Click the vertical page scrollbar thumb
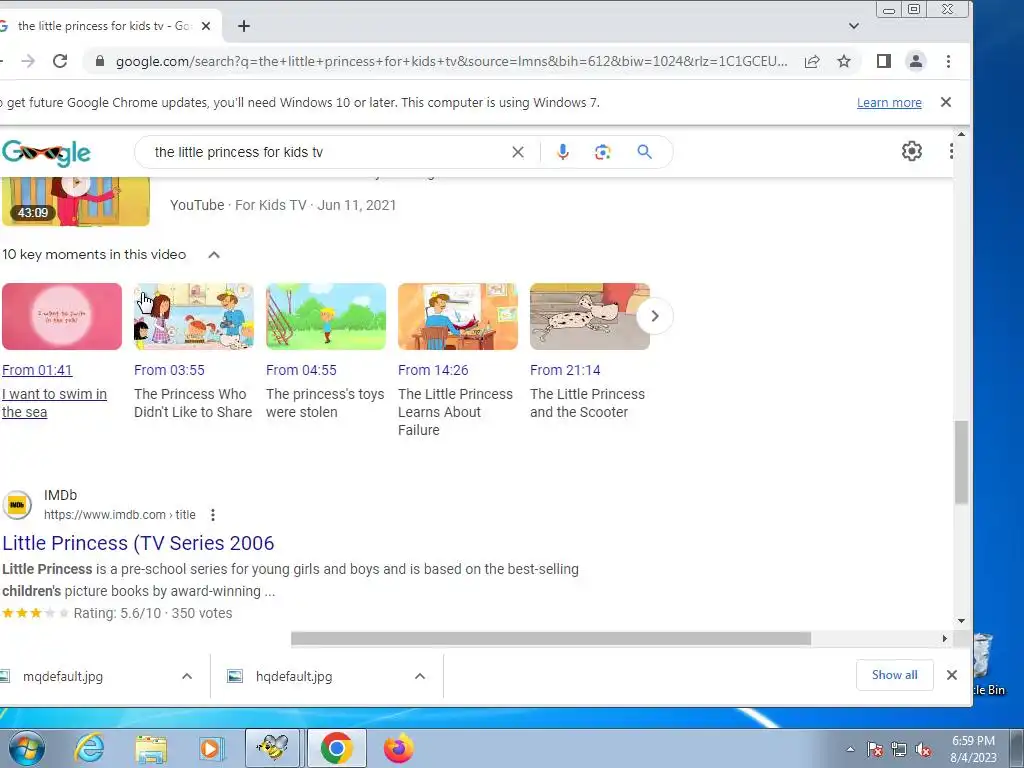 click(x=961, y=462)
